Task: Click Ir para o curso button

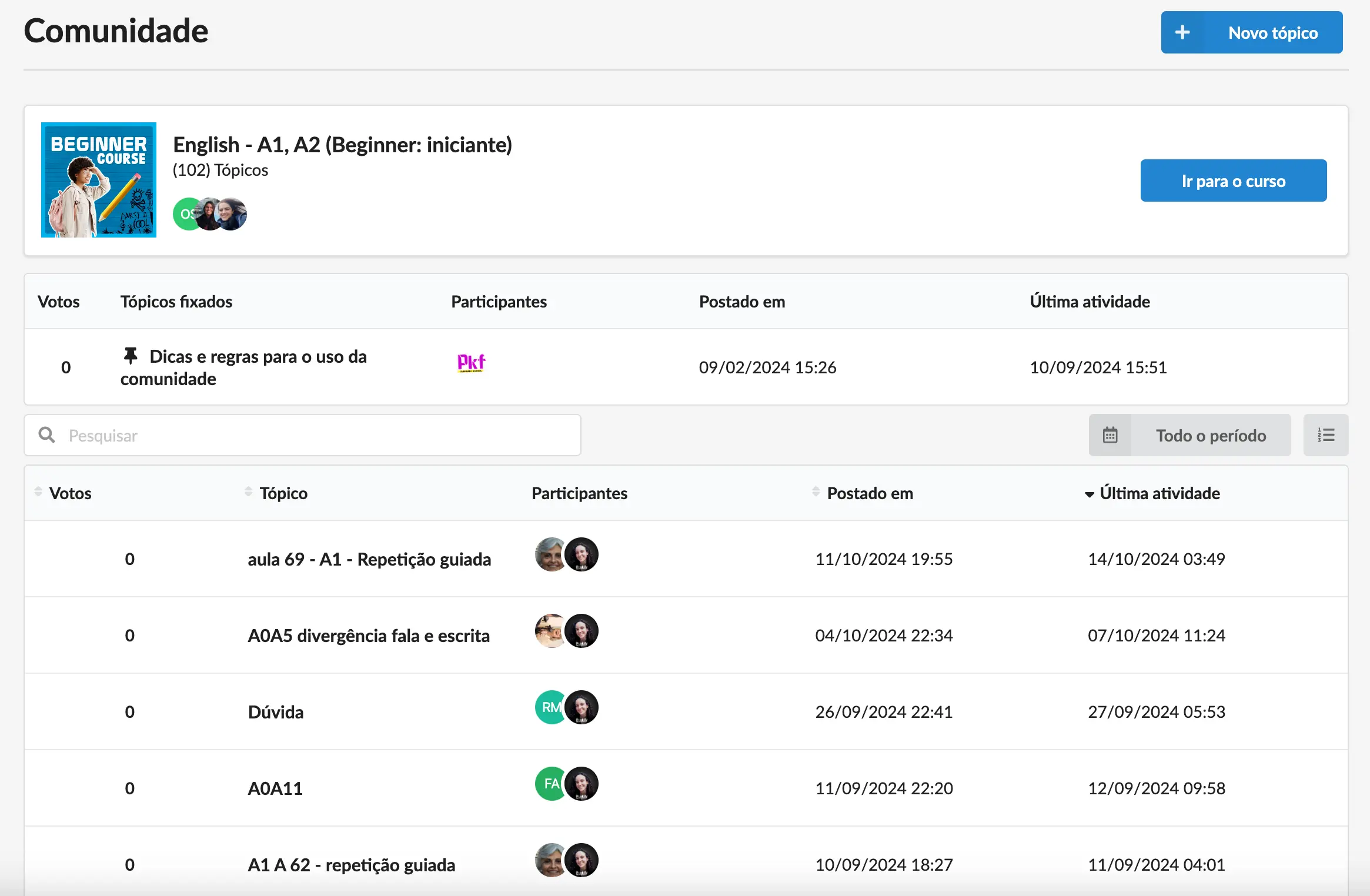Action: (x=1234, y=180)
